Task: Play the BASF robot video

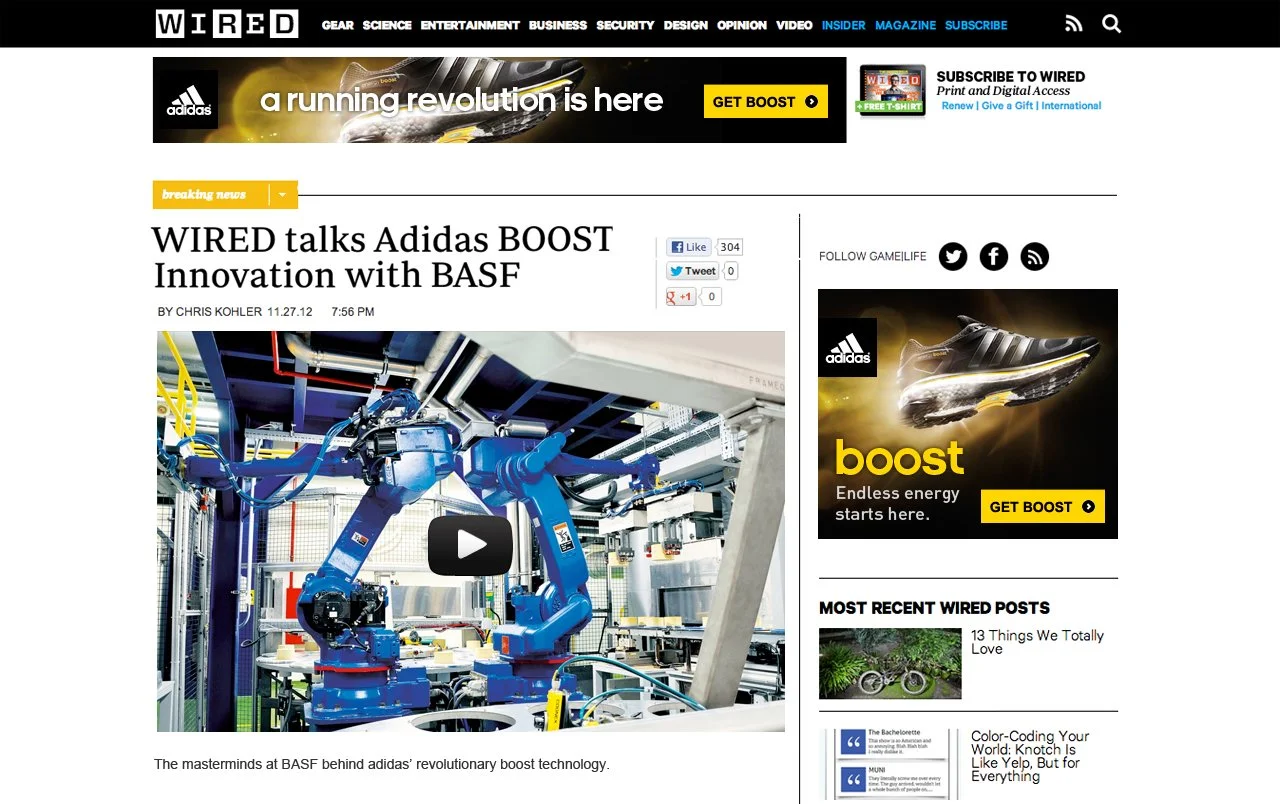Action: (470, 545)
